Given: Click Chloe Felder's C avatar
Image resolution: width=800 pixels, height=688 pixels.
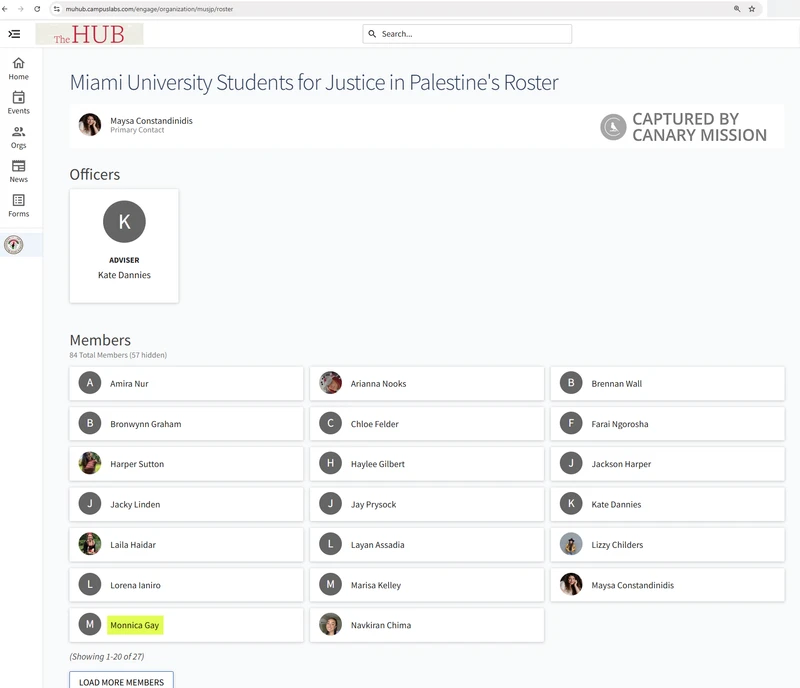Looking at the screenshot, I should click(x=331, y=423).
